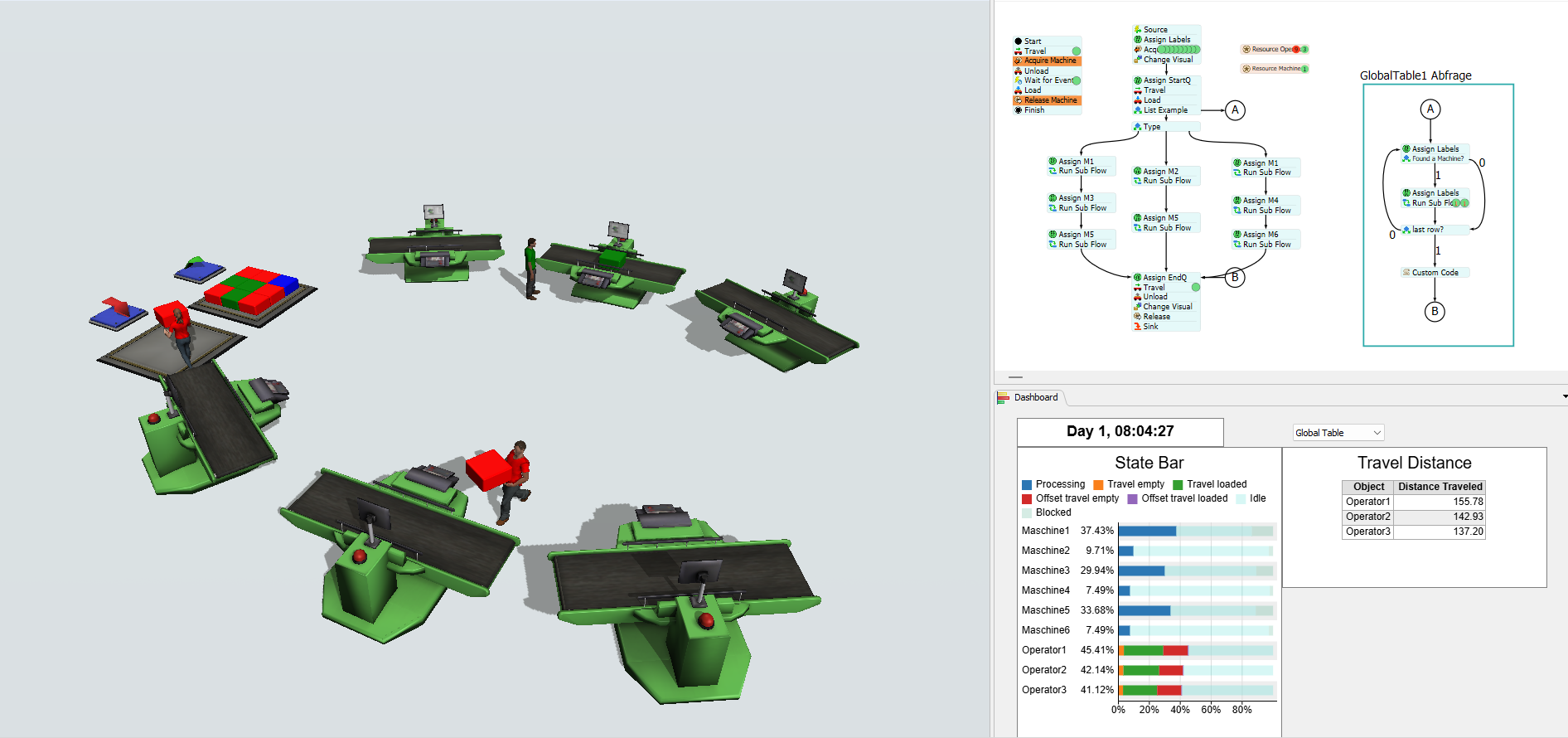Screen dimensions: 1568x738
Task: Open the Dashboard pane options arrow
Action: (x=1565, y=397)
